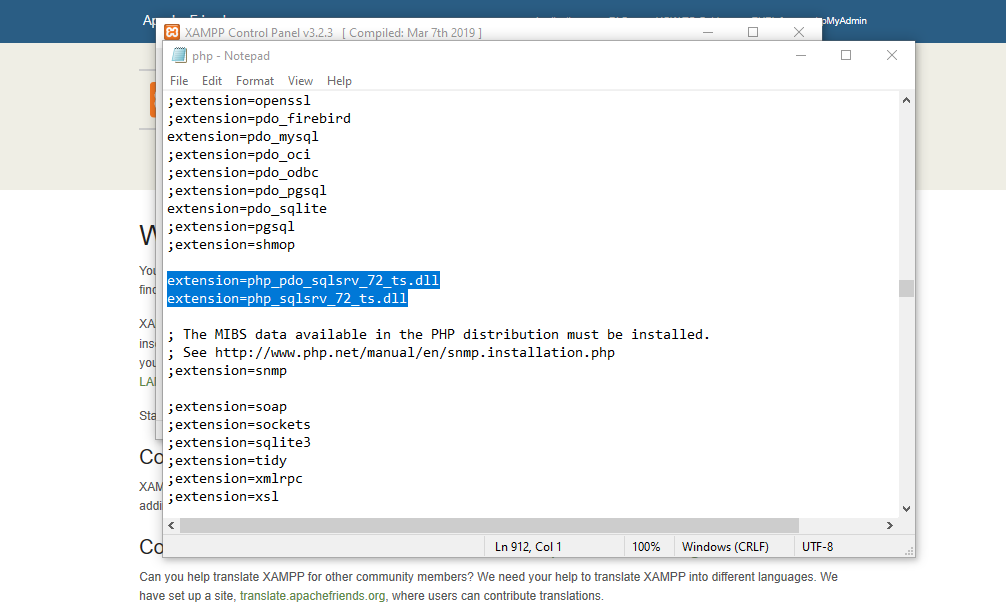Click the '100%' zoom level in status bar
The width and height of the screenshot is (1006, 610).
tap(646, 546)
